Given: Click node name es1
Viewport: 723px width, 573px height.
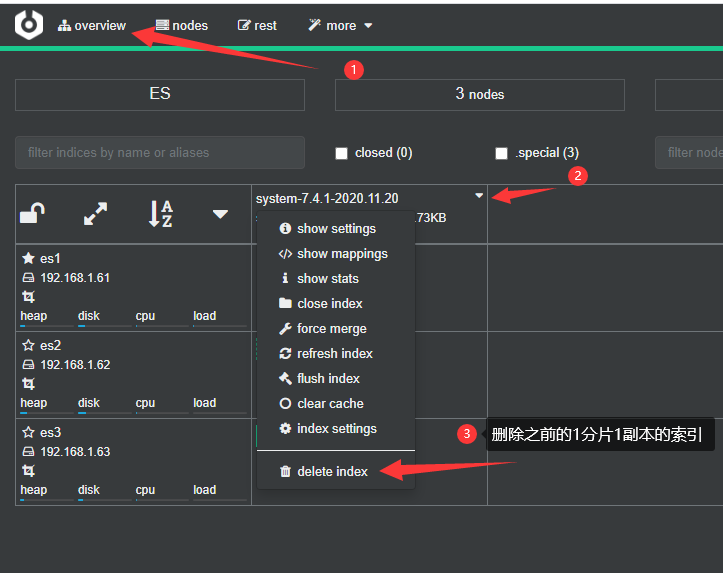Looking at the screenshot, I should [x=50, y=259].
